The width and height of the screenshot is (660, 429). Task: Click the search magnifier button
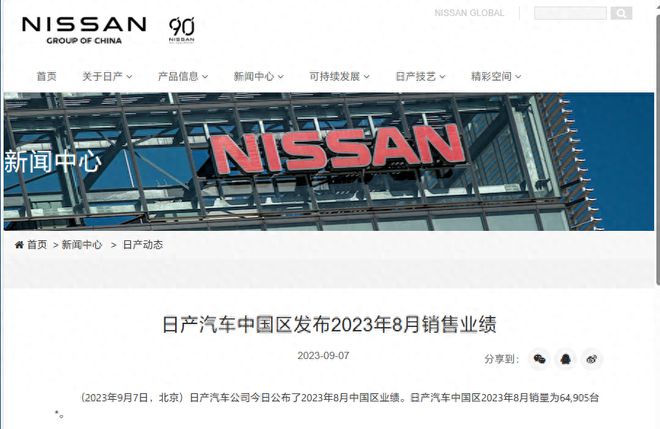621,13
